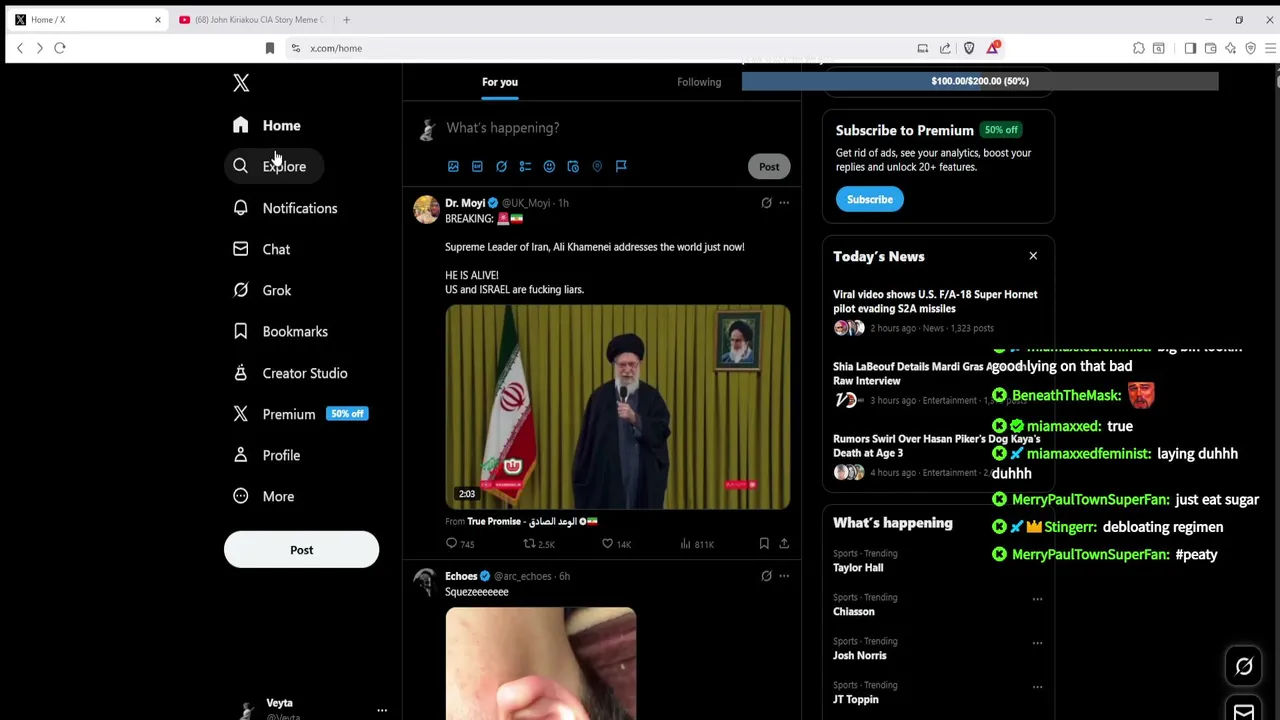Viewport: 1280px width, 720px height.
Task: Tag a location in composer
Action: (x=597, y=166)
